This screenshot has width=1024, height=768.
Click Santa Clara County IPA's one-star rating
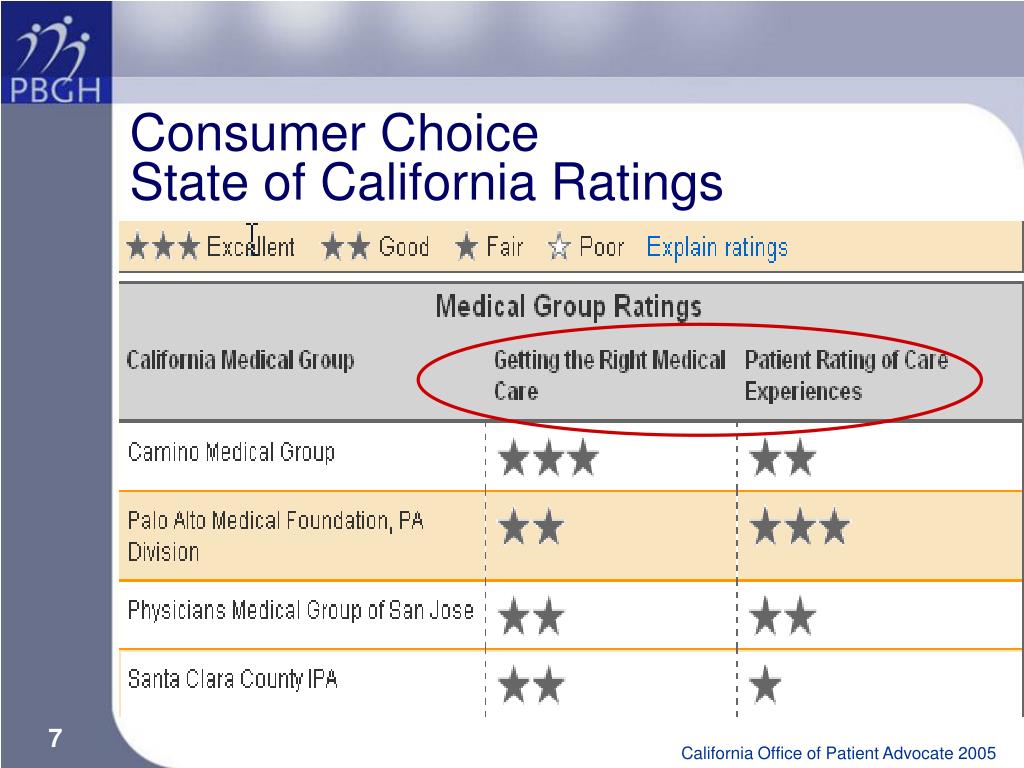pos(765,685)
